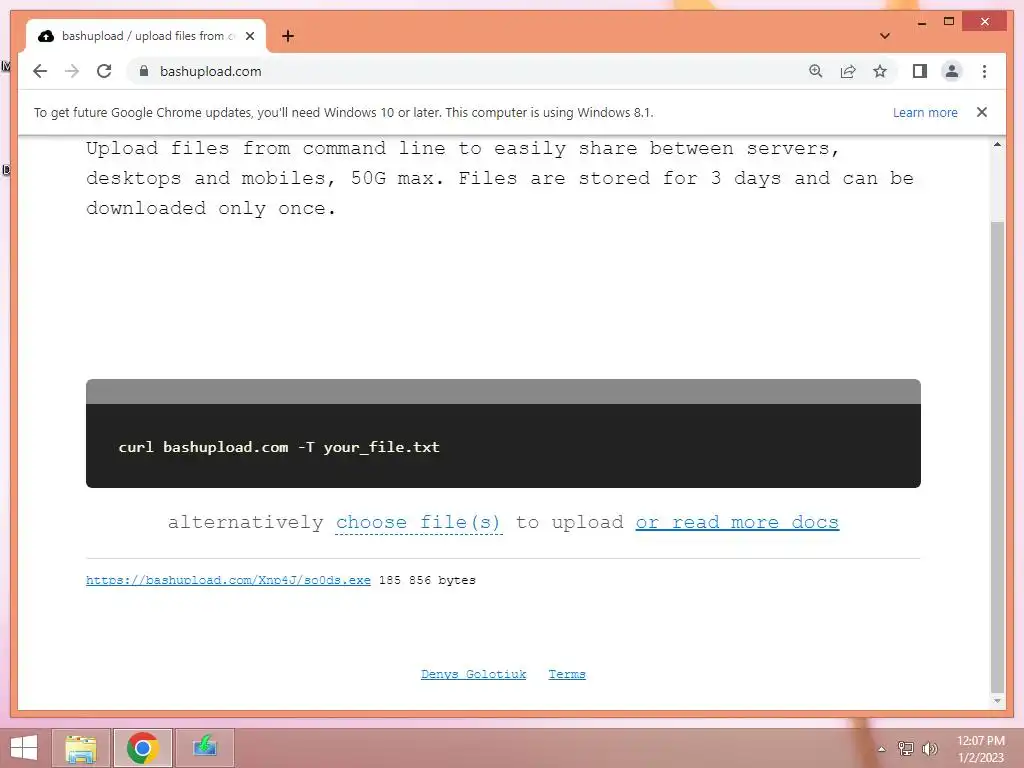The image size is (1024, 768).
Task: Go back to the previous page
Action: (x=40, y=71)
